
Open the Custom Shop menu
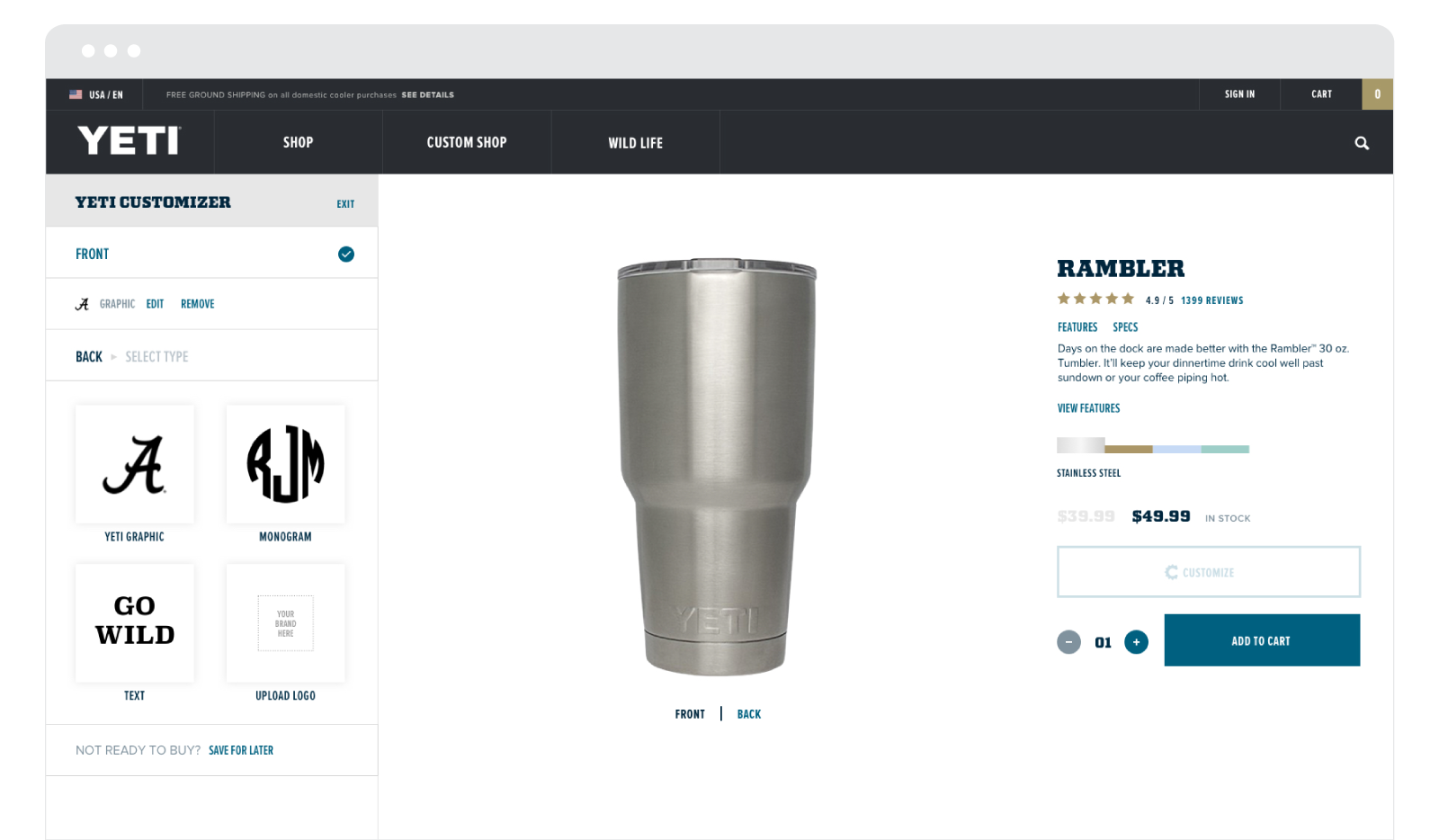pyautogui.click(x=467, y=142)
